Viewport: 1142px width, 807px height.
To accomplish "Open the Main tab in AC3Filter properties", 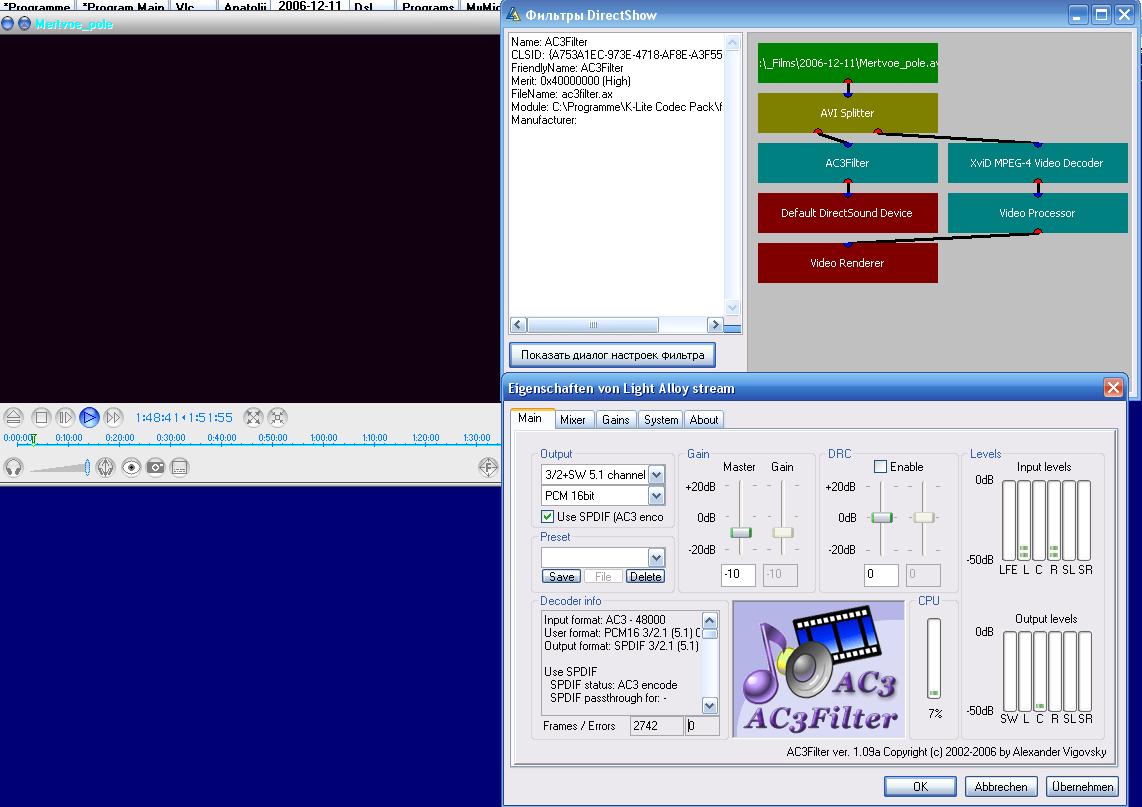I will 530,418.
